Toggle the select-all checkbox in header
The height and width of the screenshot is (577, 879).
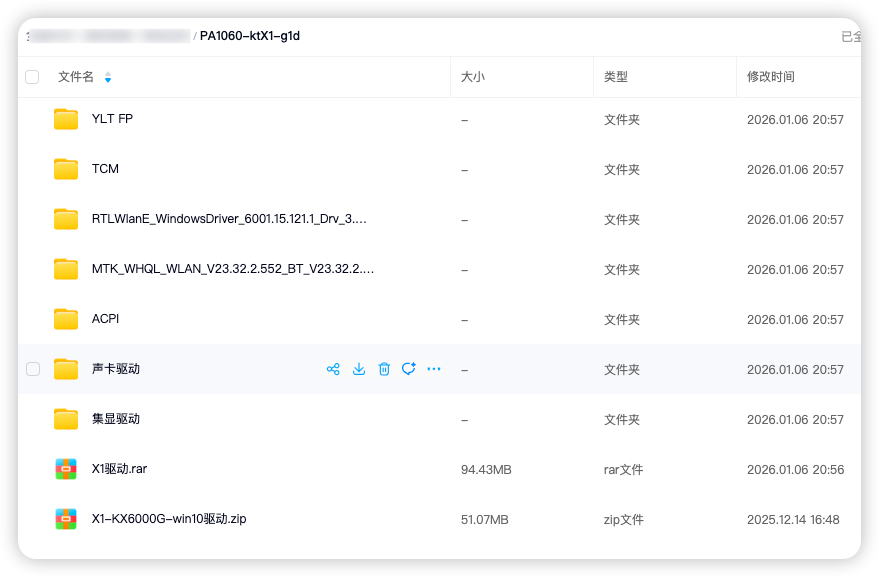tap(32, 77)
